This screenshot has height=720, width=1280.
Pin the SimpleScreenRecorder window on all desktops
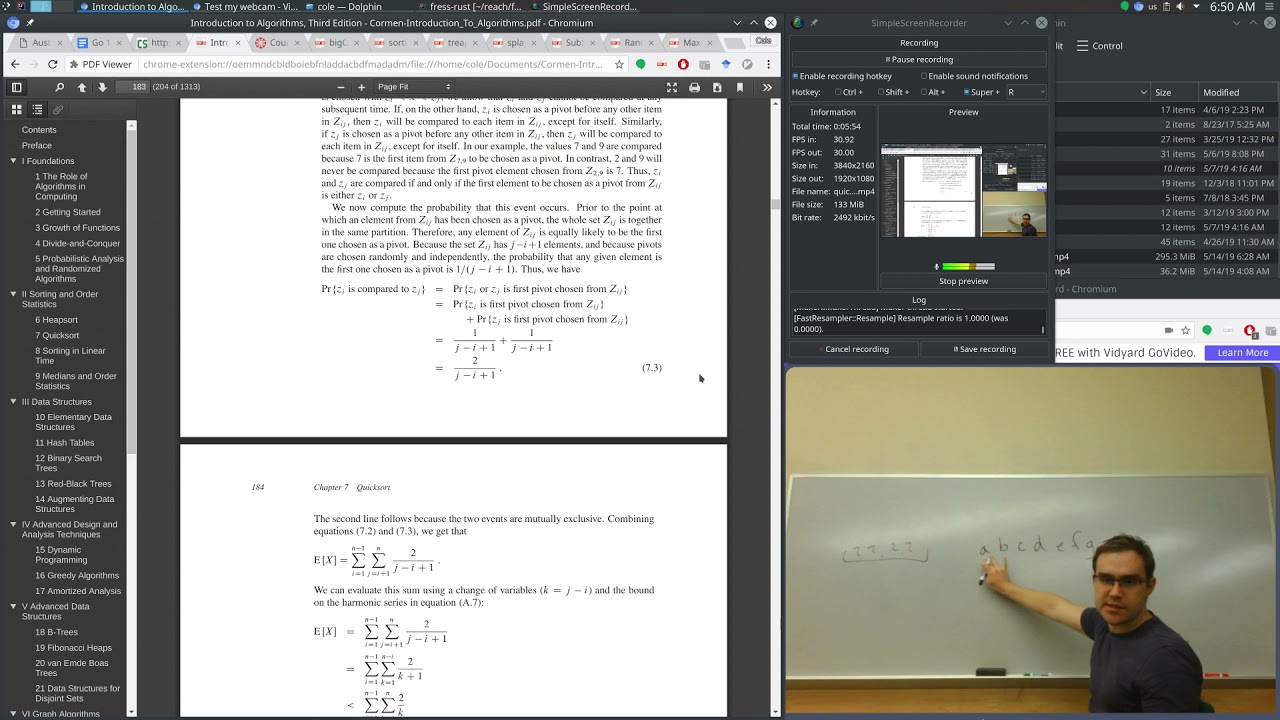813,22
